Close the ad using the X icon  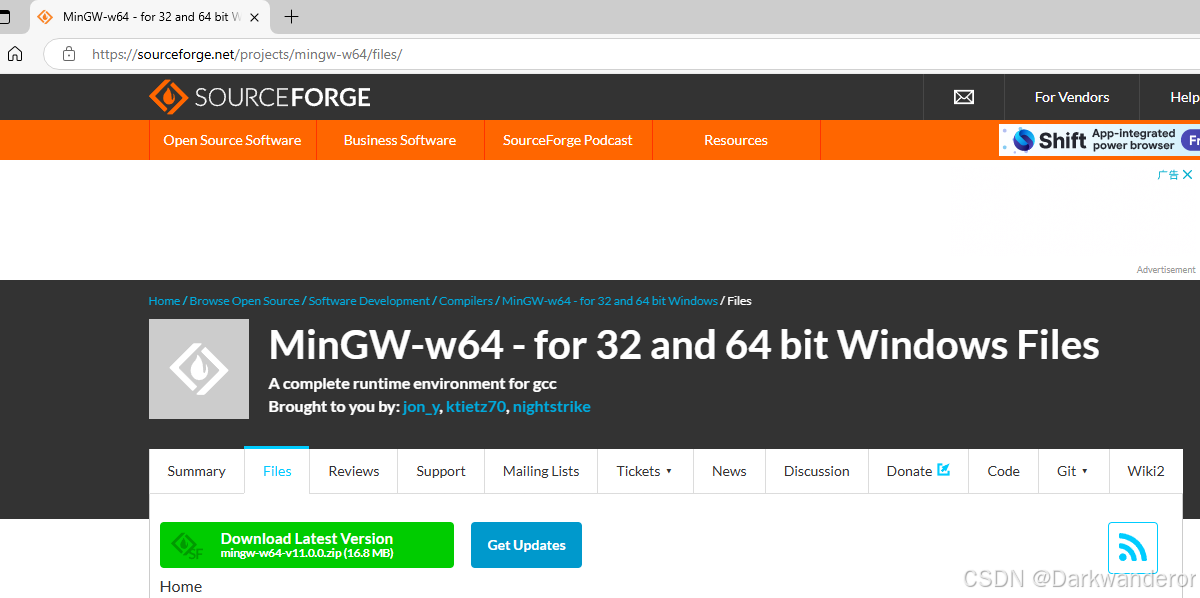tap(1187, 174)
